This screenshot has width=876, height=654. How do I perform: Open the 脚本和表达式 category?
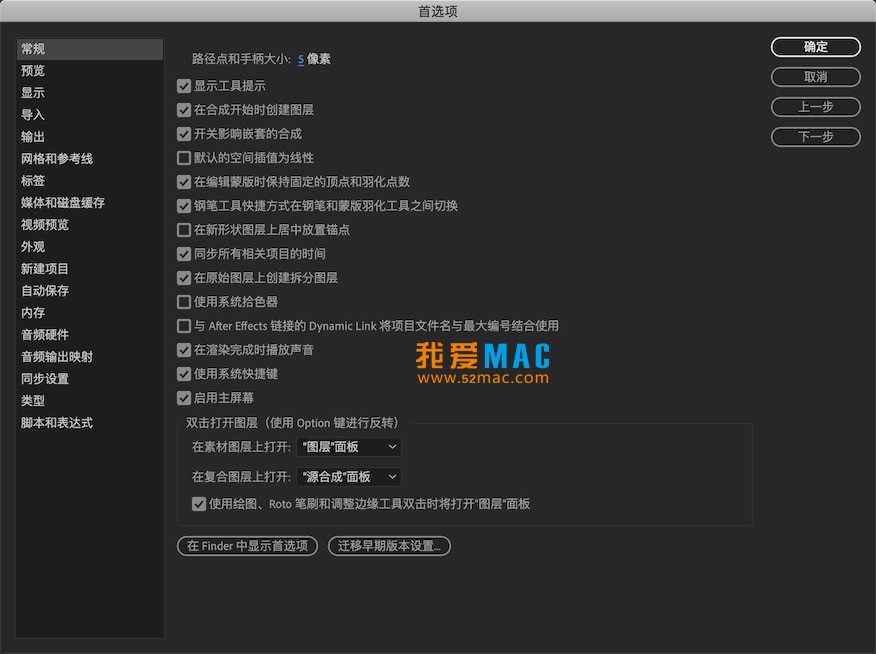point(57,423)
